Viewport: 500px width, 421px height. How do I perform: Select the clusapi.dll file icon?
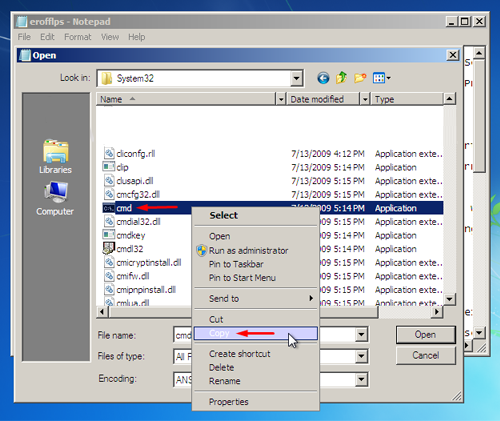(109, 181)
